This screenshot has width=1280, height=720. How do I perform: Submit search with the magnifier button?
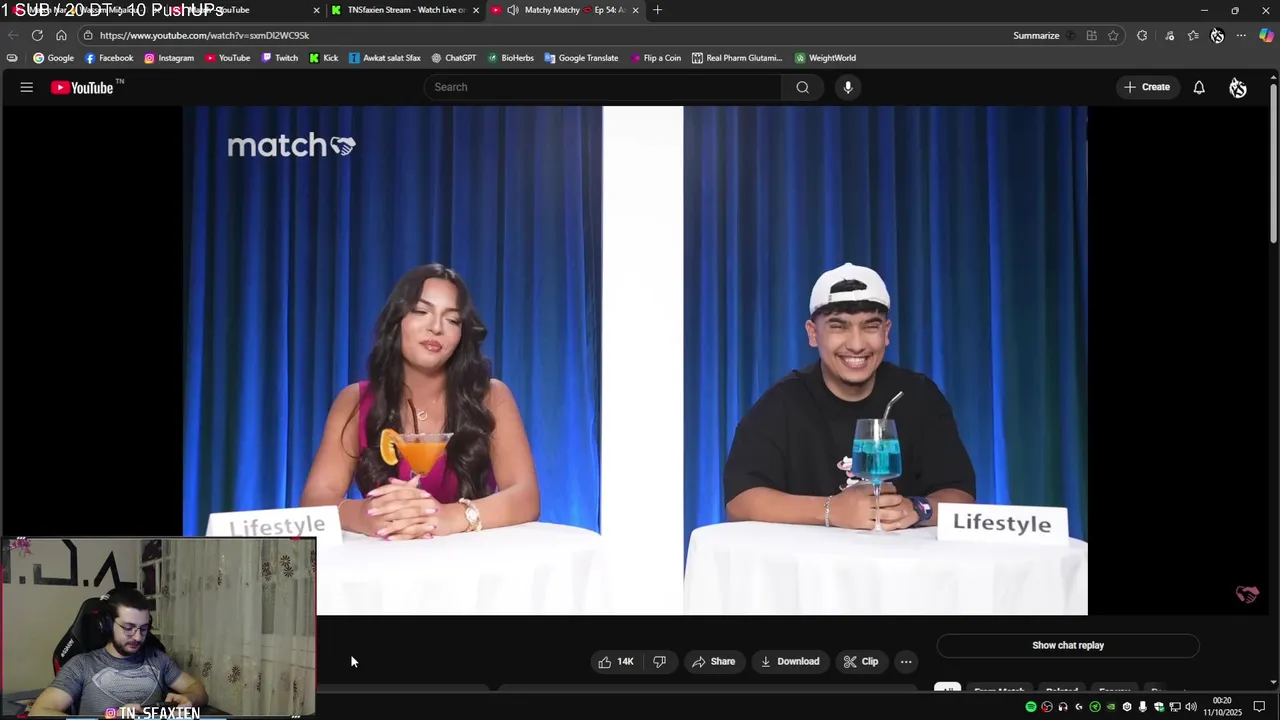[x=802, y=87]
